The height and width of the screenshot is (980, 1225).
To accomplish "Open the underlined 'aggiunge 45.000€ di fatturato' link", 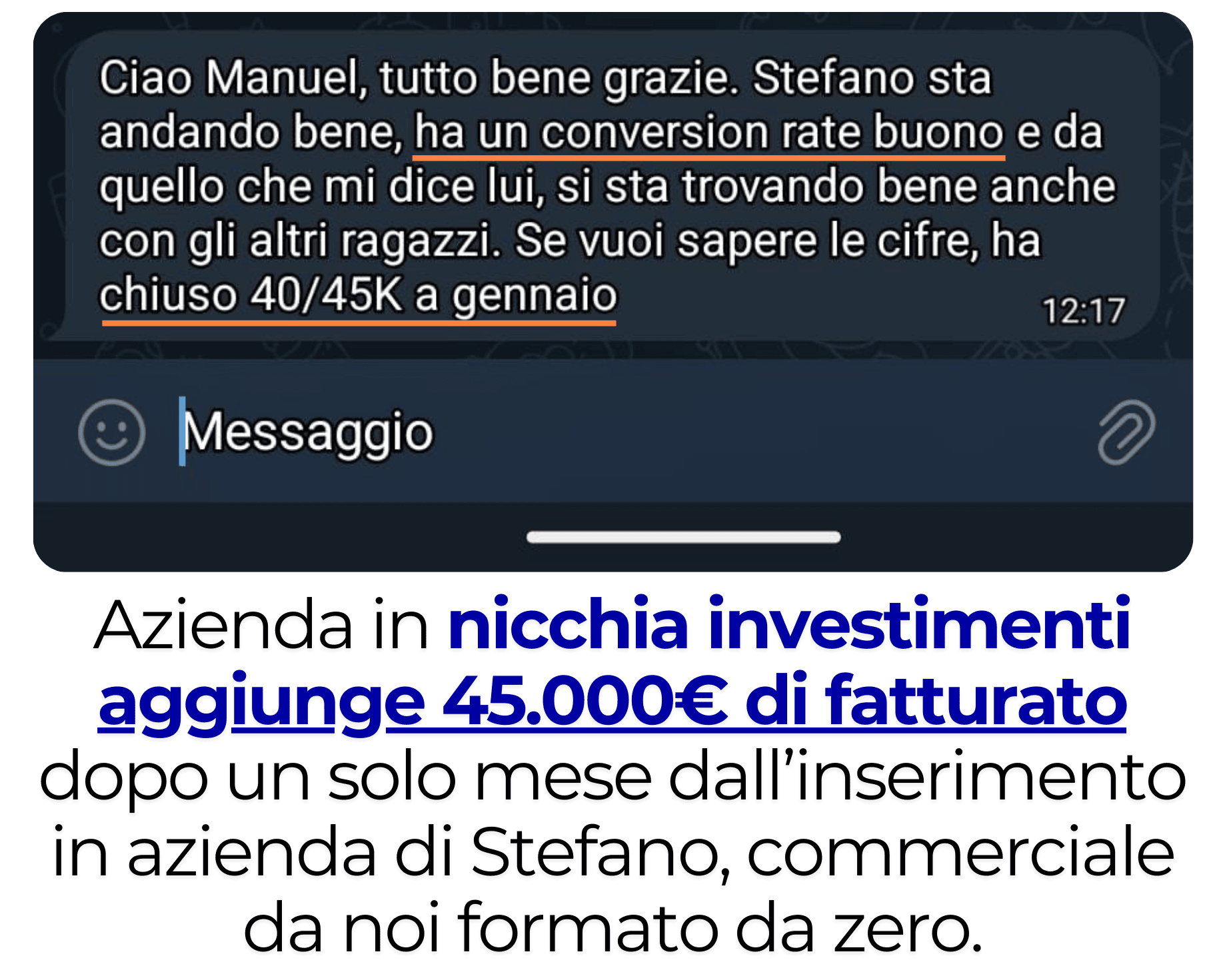I will point(612,702).
